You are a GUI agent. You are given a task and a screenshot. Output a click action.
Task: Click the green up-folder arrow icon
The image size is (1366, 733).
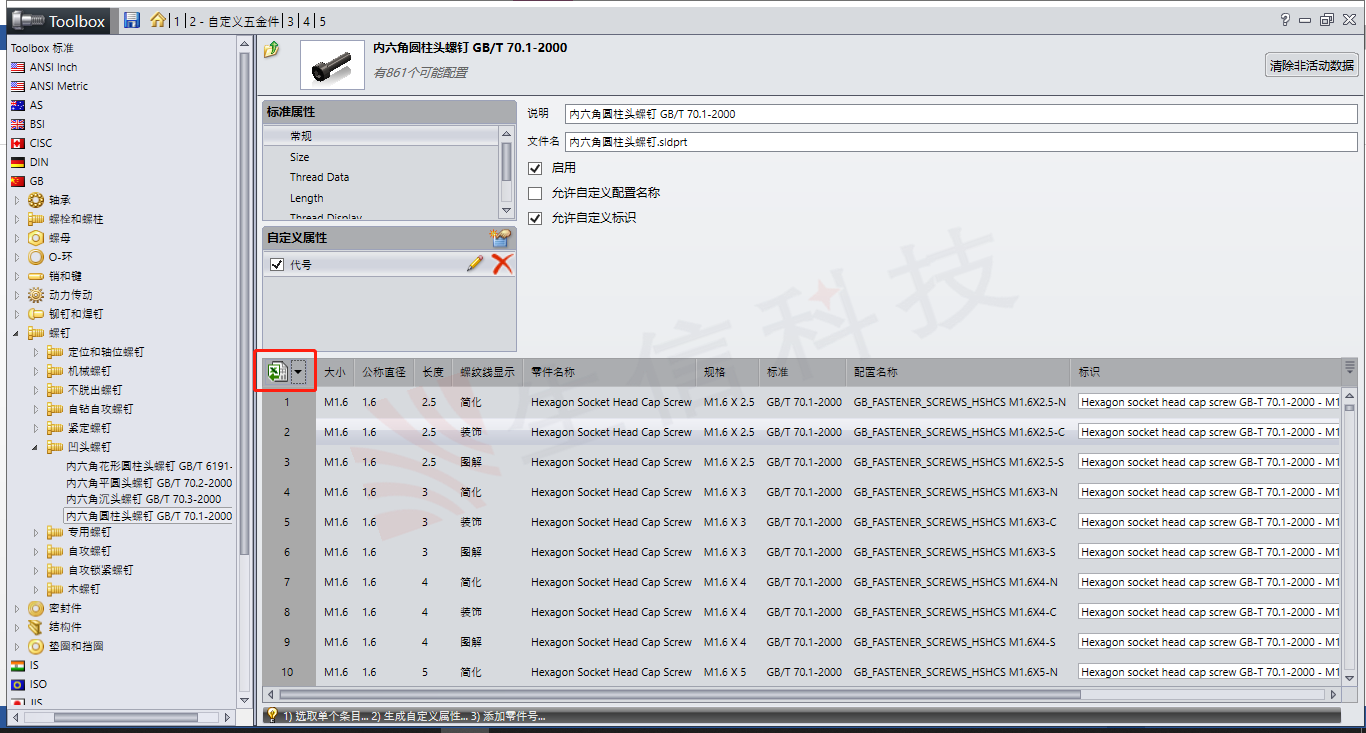(x=271, y=49)
